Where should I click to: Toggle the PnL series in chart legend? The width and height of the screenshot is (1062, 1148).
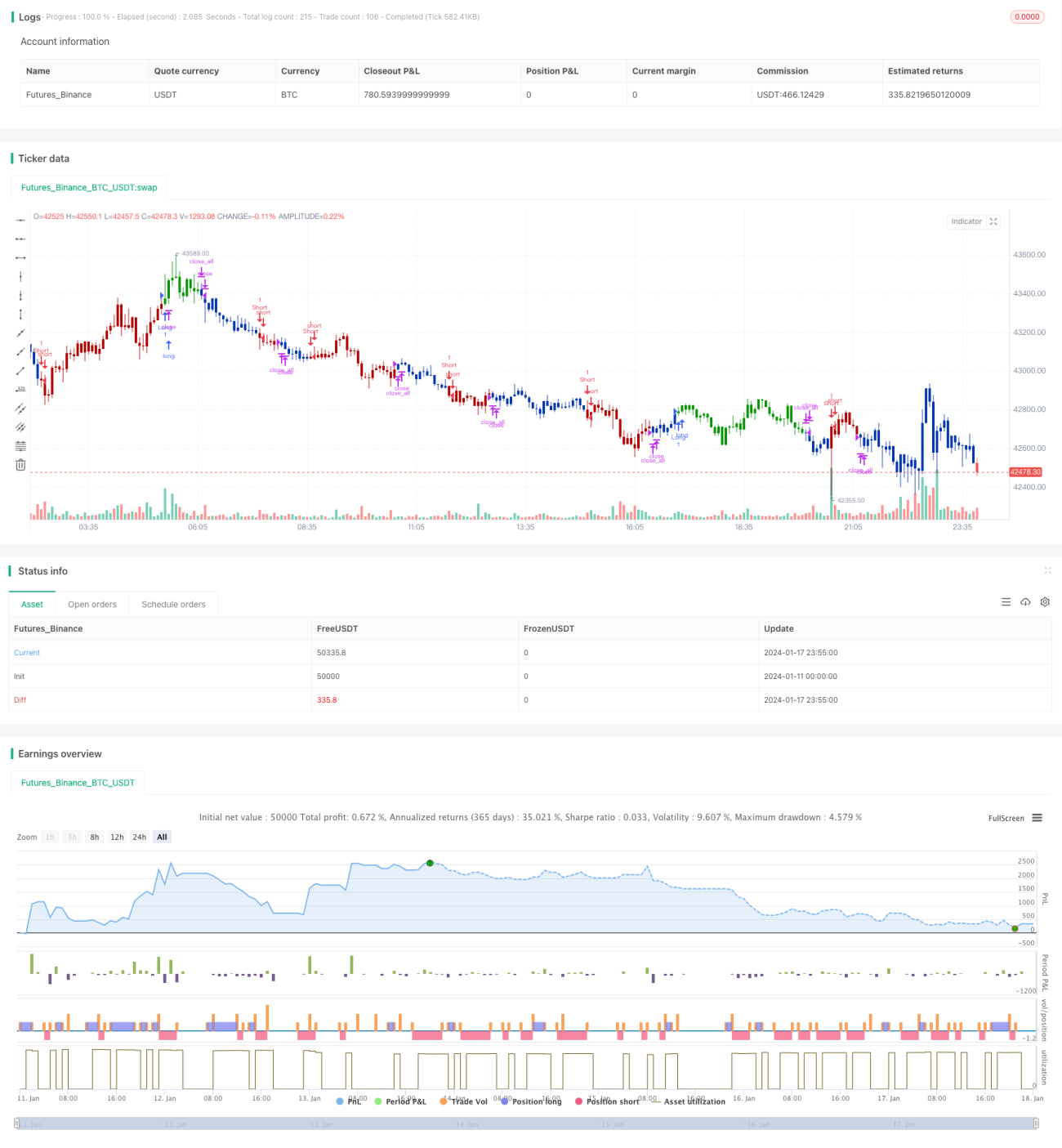pyautogui.click(x=349, y=1101)
